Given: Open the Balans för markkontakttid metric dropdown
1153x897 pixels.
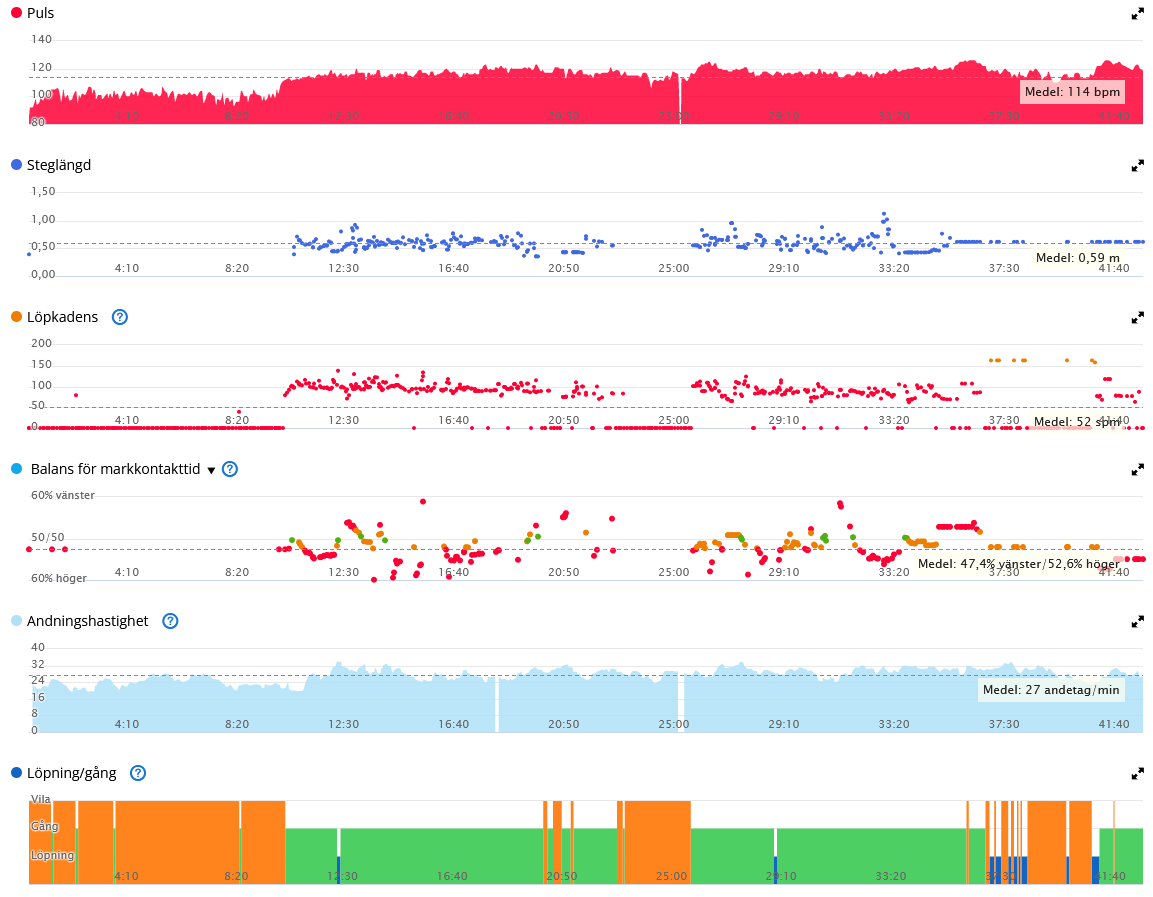Looking at the screenshot, I should tap(211, 471).
